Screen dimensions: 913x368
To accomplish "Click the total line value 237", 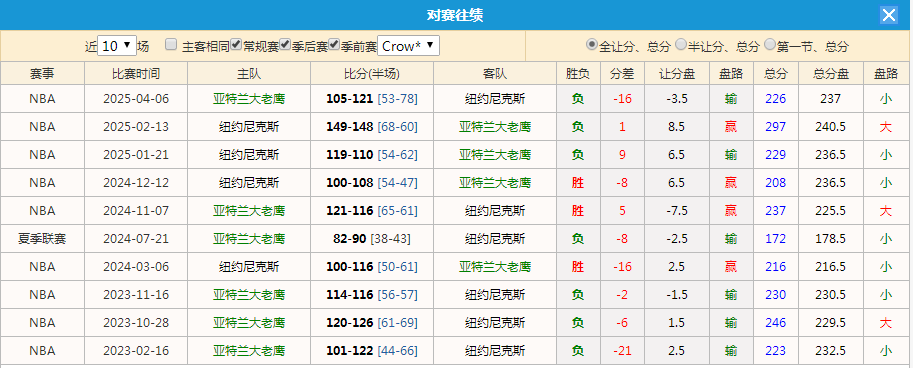I will (830, 99).
